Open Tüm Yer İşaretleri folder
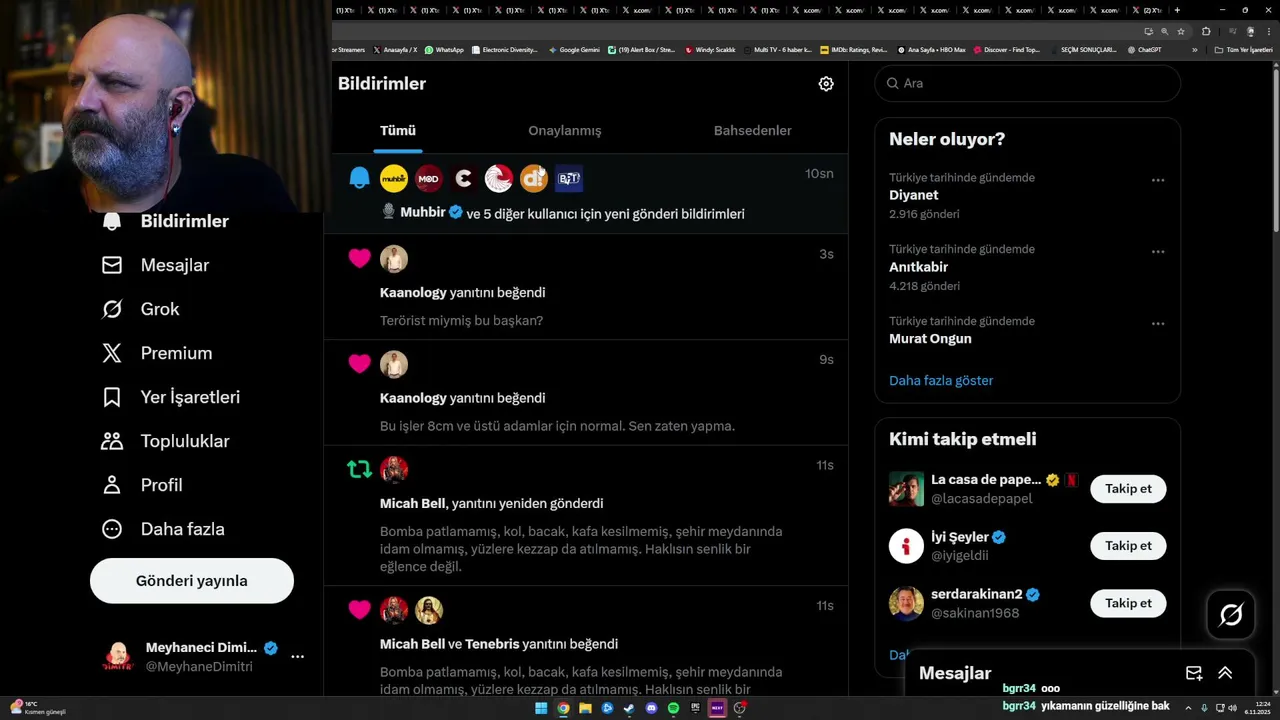The image size is (1280, 720). 1244,50
